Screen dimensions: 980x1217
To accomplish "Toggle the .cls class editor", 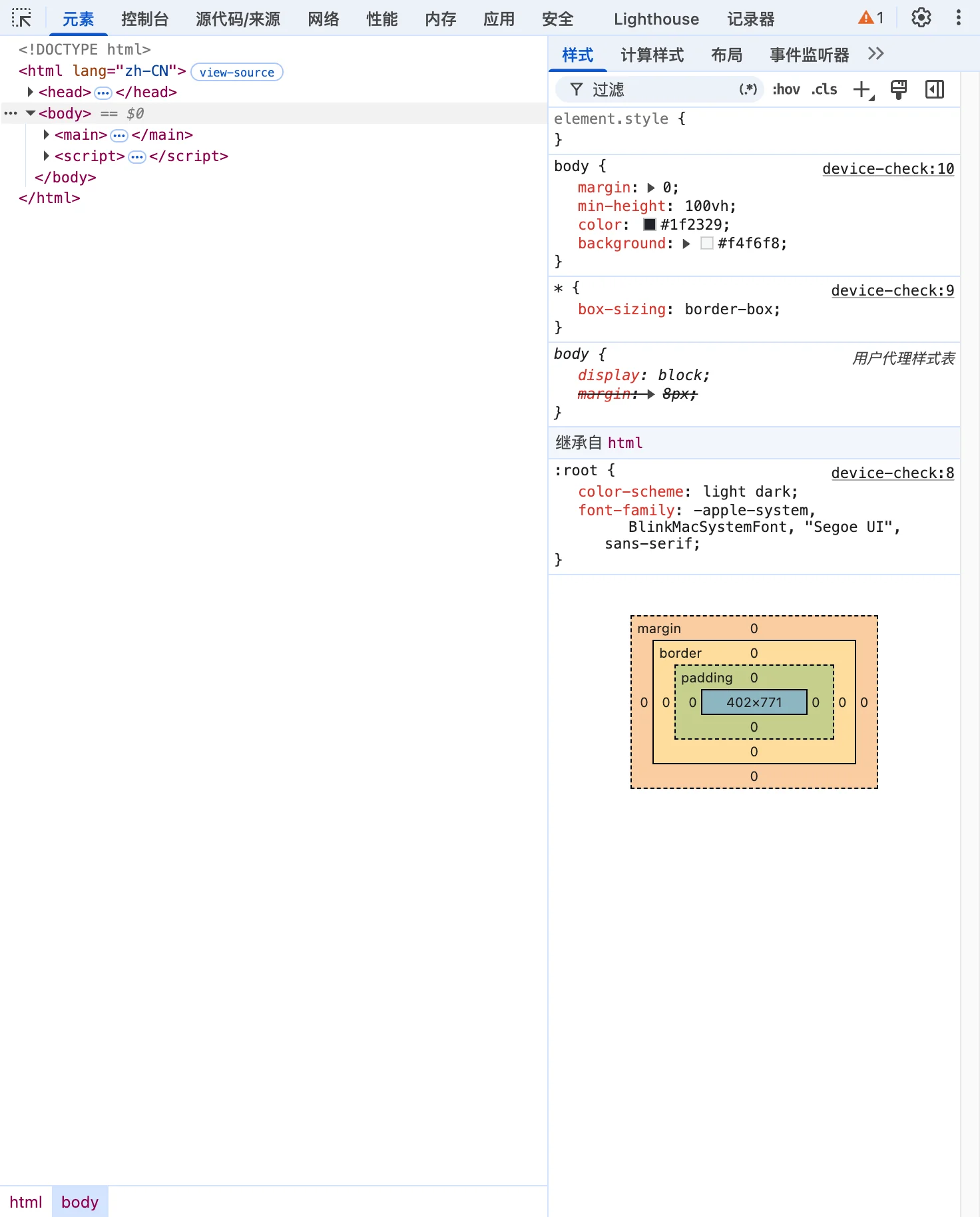I will coord(824,90).
